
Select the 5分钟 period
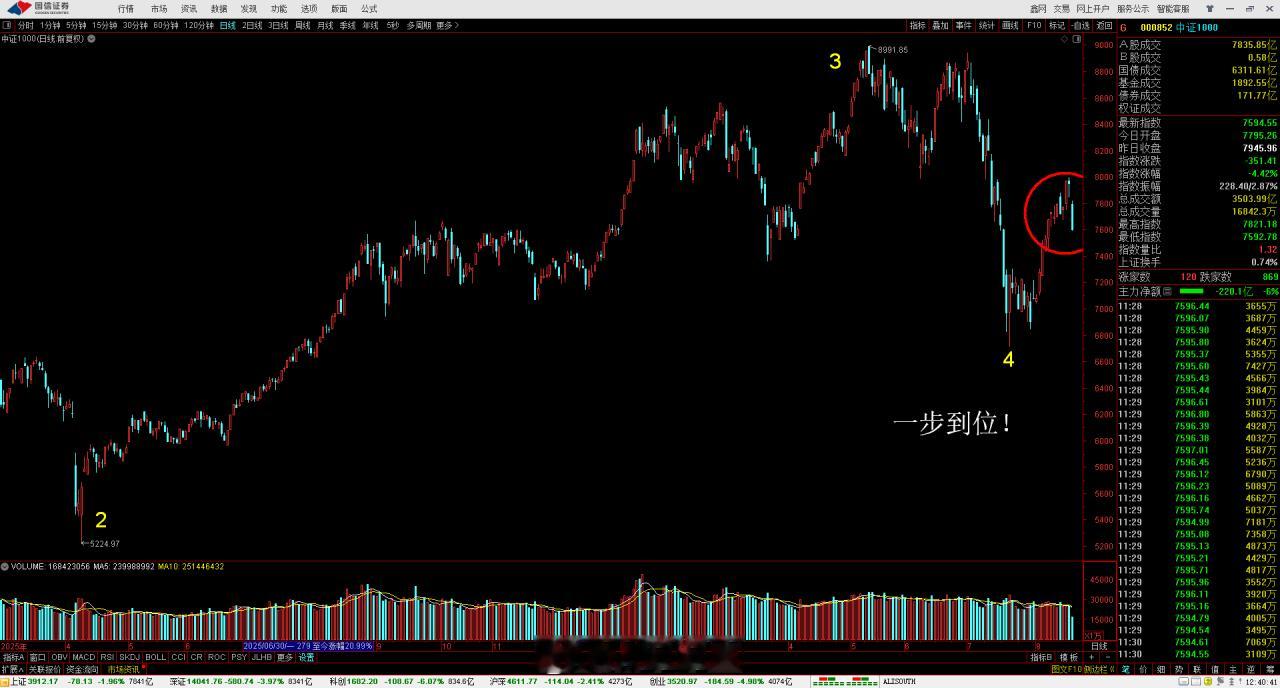tap(76, 25)
